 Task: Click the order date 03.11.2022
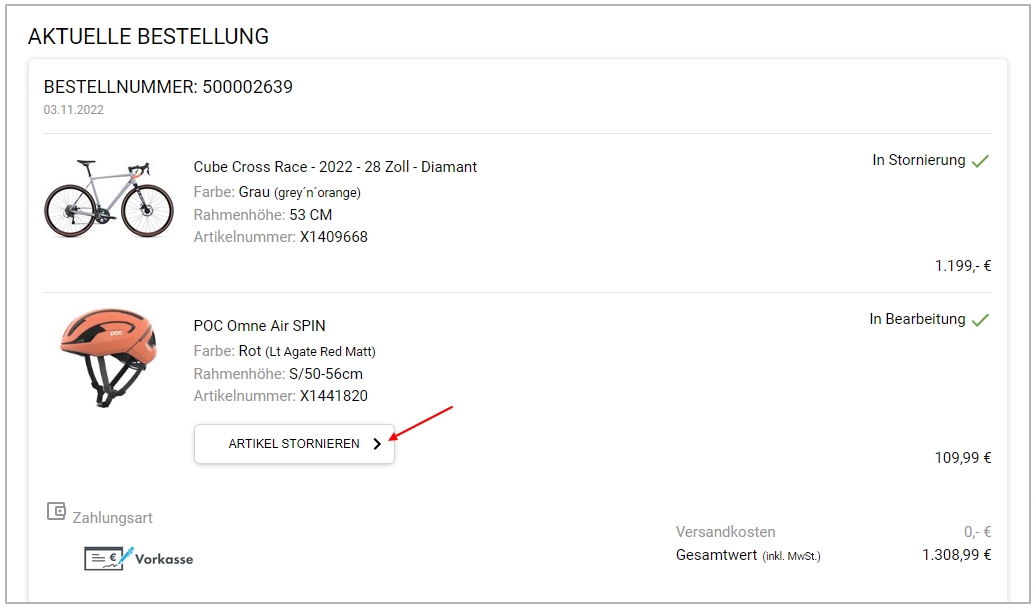73,110
